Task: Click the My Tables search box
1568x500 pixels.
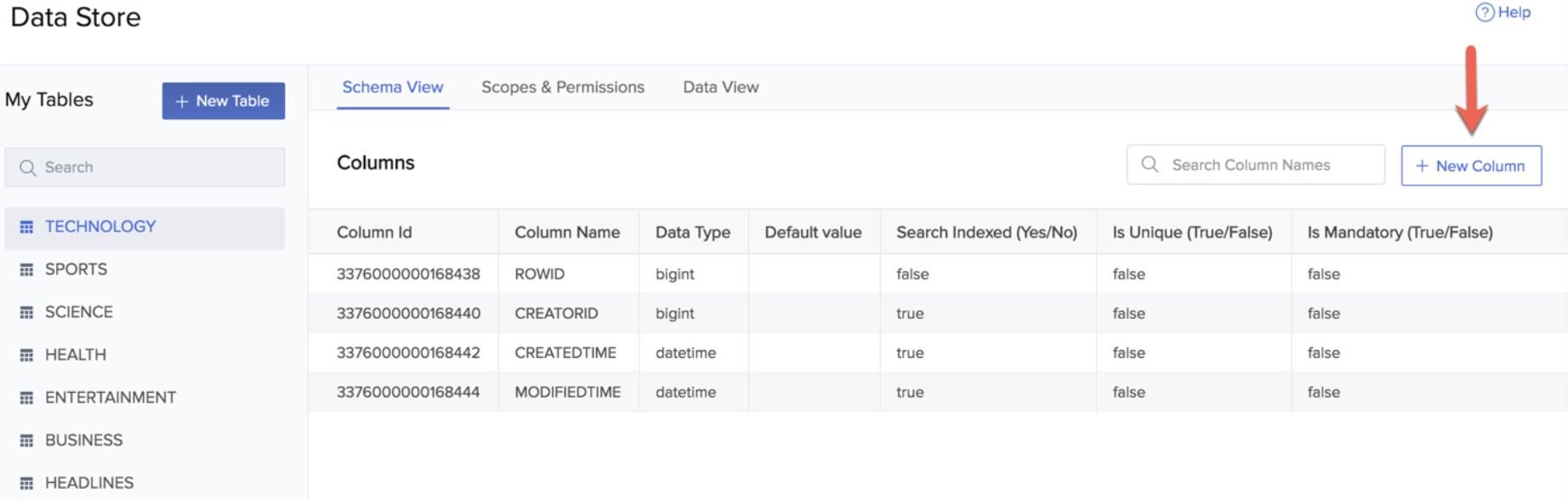Action: (x=153, y=168)
